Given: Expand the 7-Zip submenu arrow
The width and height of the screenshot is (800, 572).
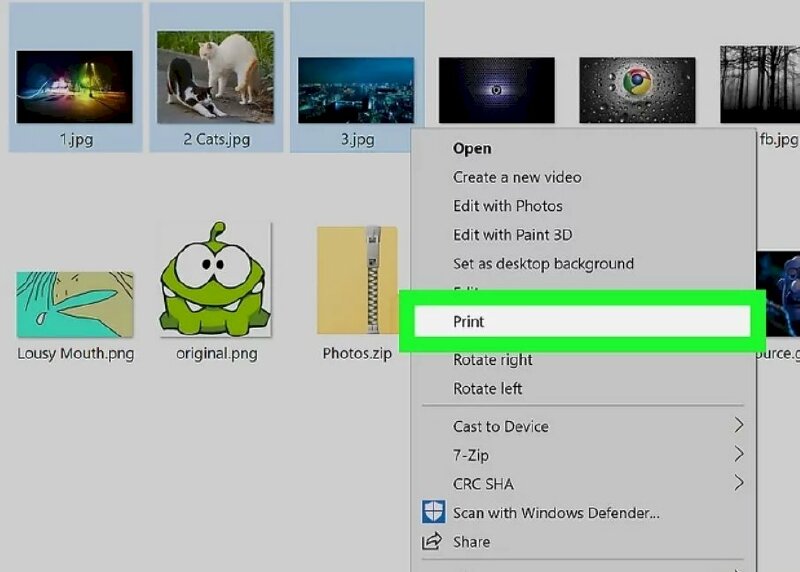Looking at the screenshot, I should pos(739,455).
